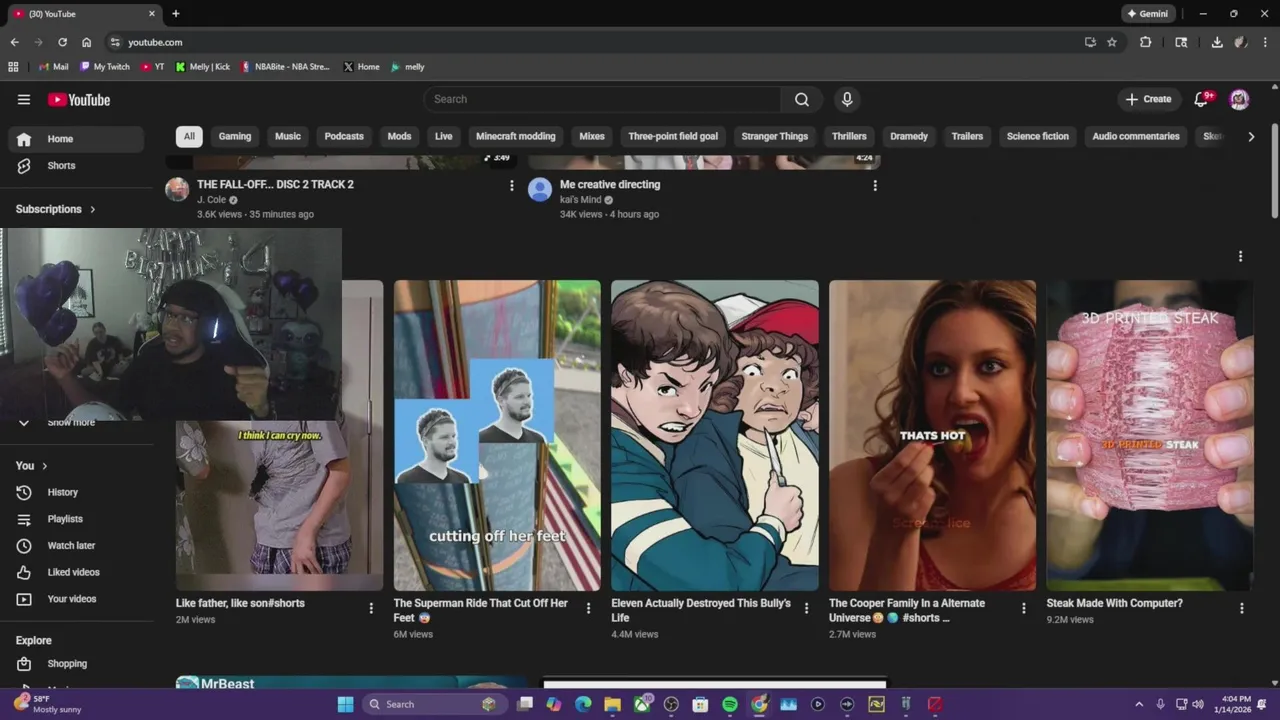Image resolution: width=1280 pixels, height=720 pixels.
Task: Open Chrome extensions puzzle icon
Action: 1146,42
